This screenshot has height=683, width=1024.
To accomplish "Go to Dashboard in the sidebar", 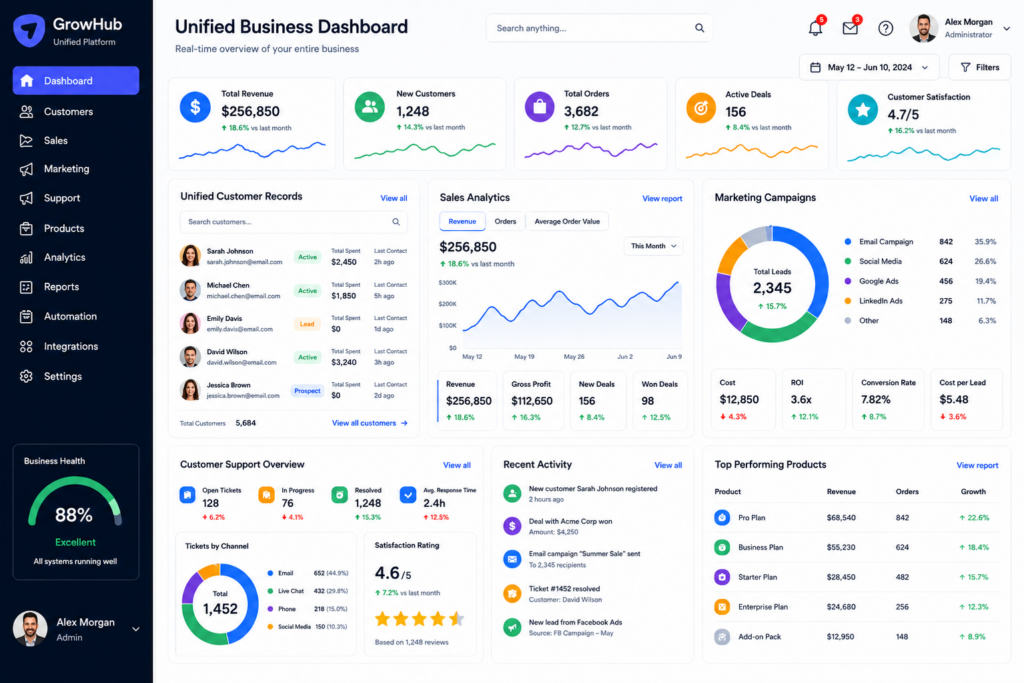I will pos(76,80).
